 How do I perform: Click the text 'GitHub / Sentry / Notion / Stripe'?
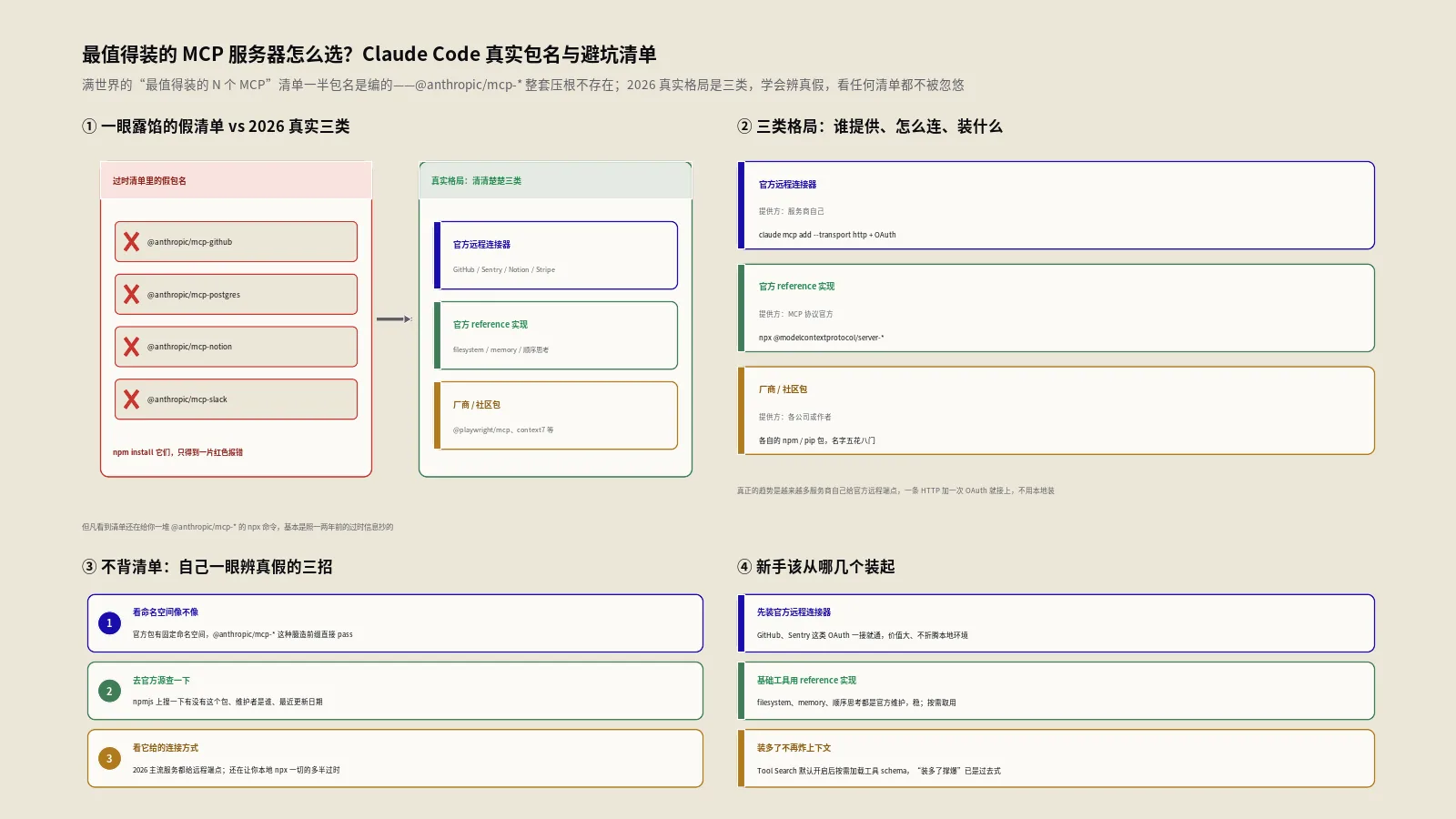click(x=504, y=269)
